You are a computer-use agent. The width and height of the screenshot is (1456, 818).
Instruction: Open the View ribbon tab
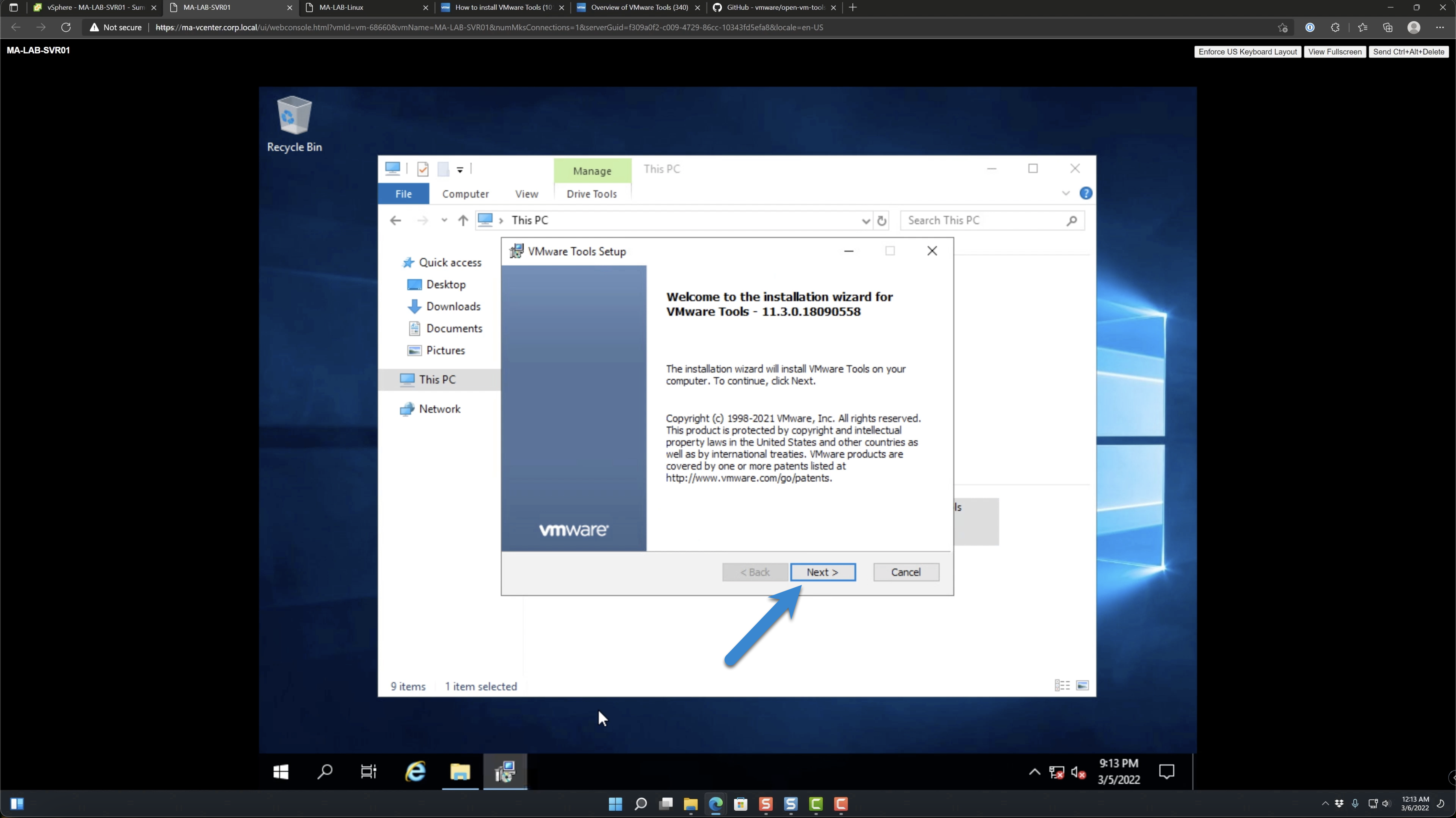click(x=526, y=194)
